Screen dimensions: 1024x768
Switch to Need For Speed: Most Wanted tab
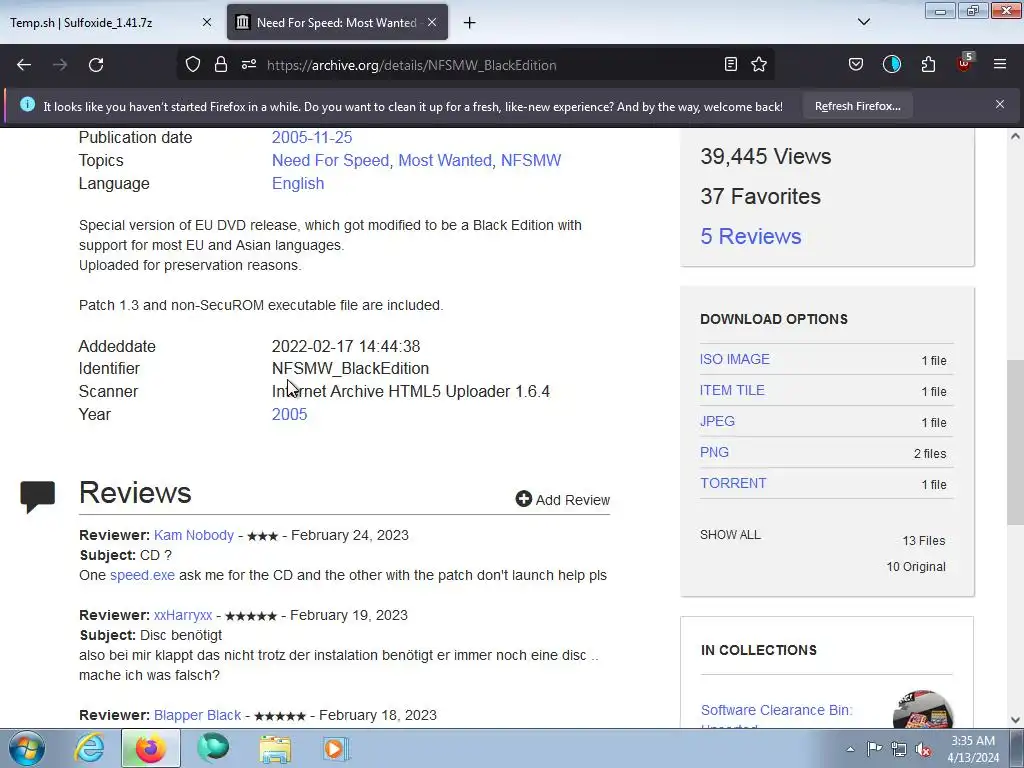(338, 22)
